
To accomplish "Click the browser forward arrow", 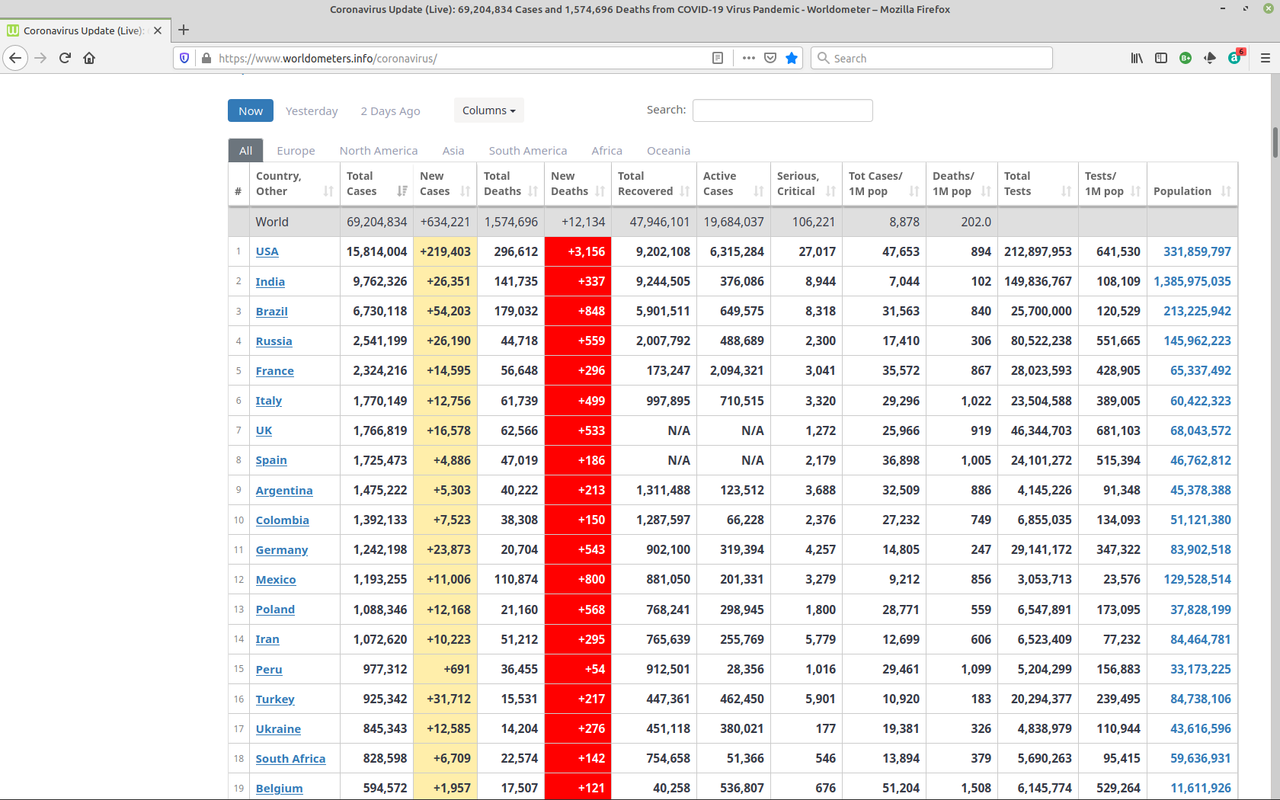I will coord(41,58).
